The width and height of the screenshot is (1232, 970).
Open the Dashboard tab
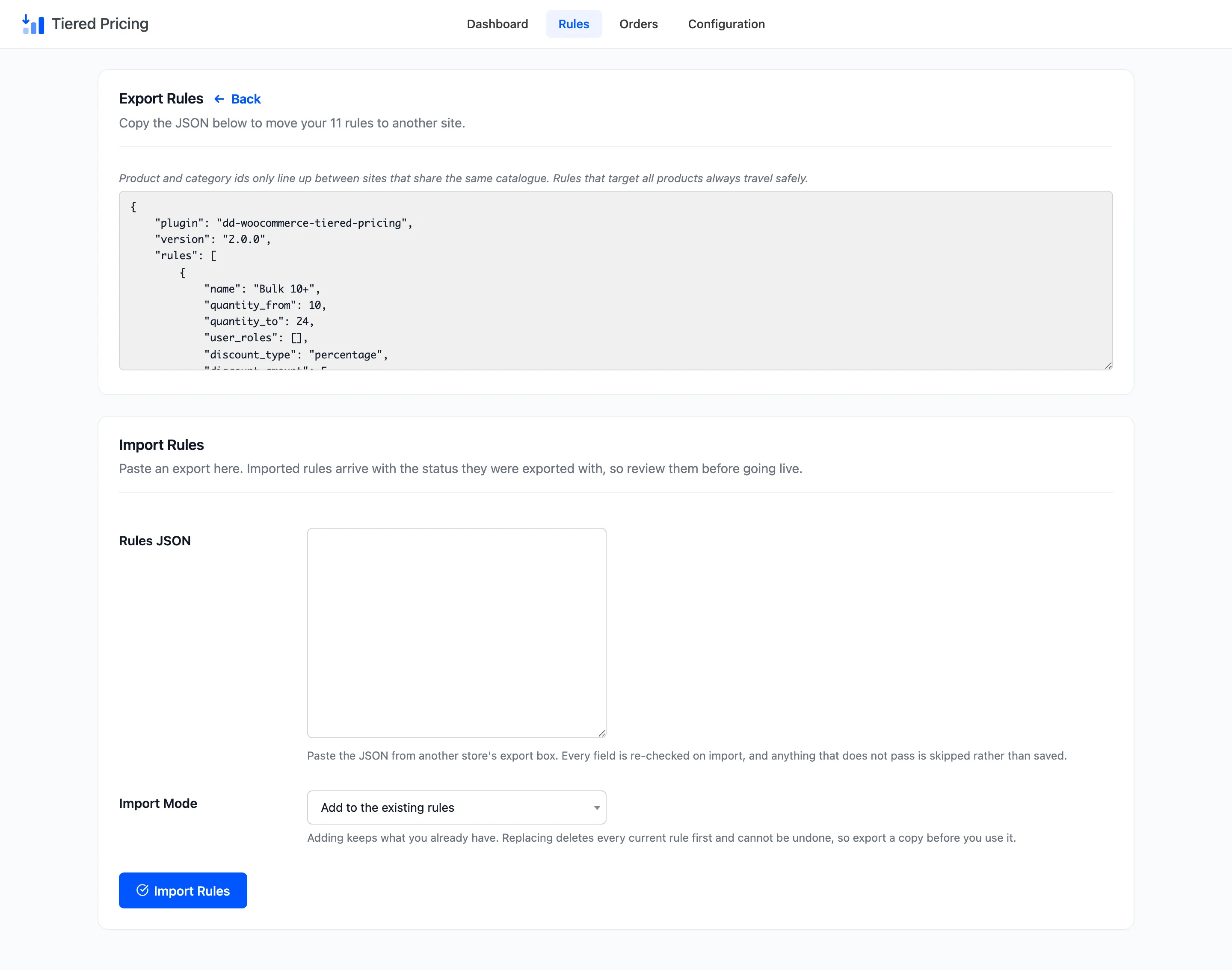pos(497,24)
